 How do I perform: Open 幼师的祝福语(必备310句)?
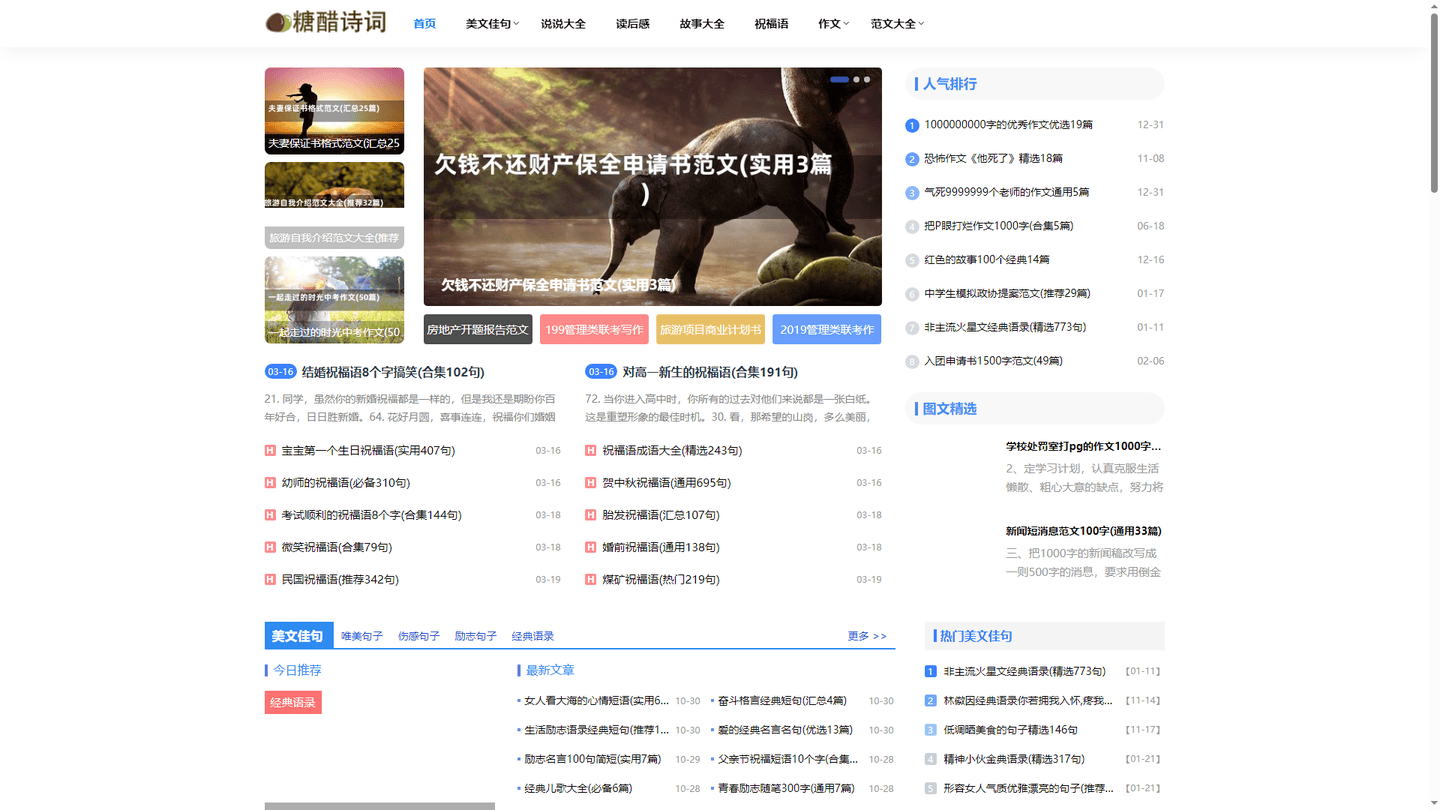click(x=346, y=483)
